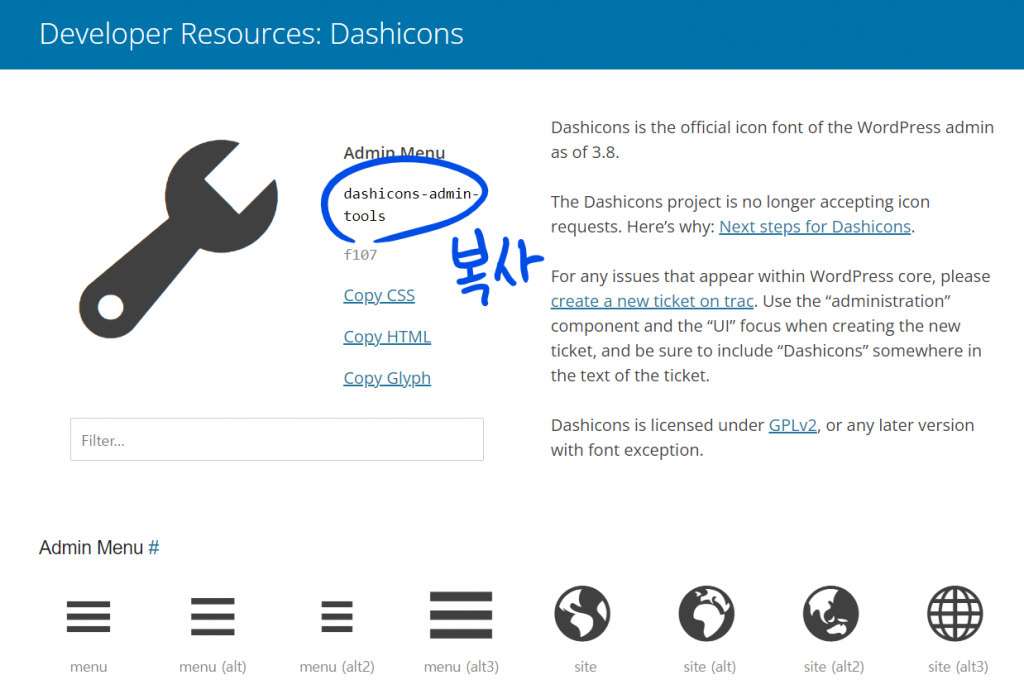Select the menu dashicon
The height and width of the screenshot is (699, 1024).
(x=88, y=616)
